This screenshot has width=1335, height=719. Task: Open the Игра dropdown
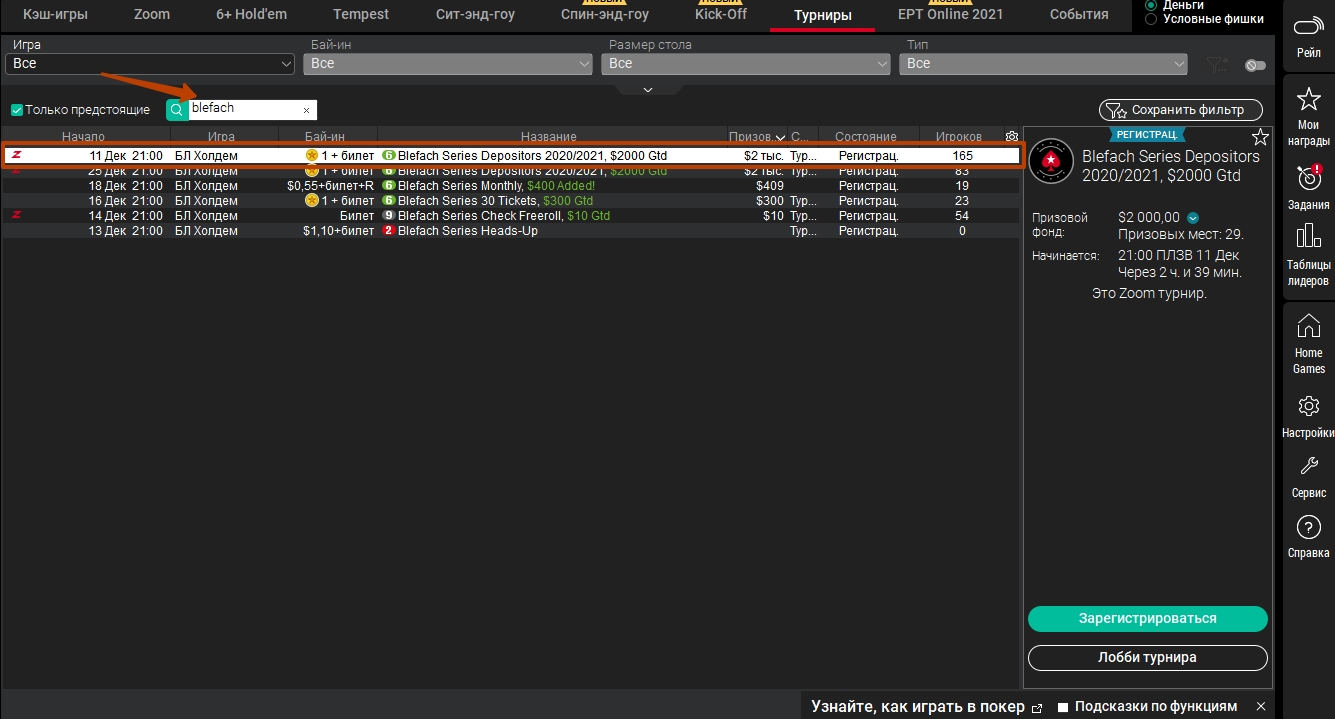[150, 63]
